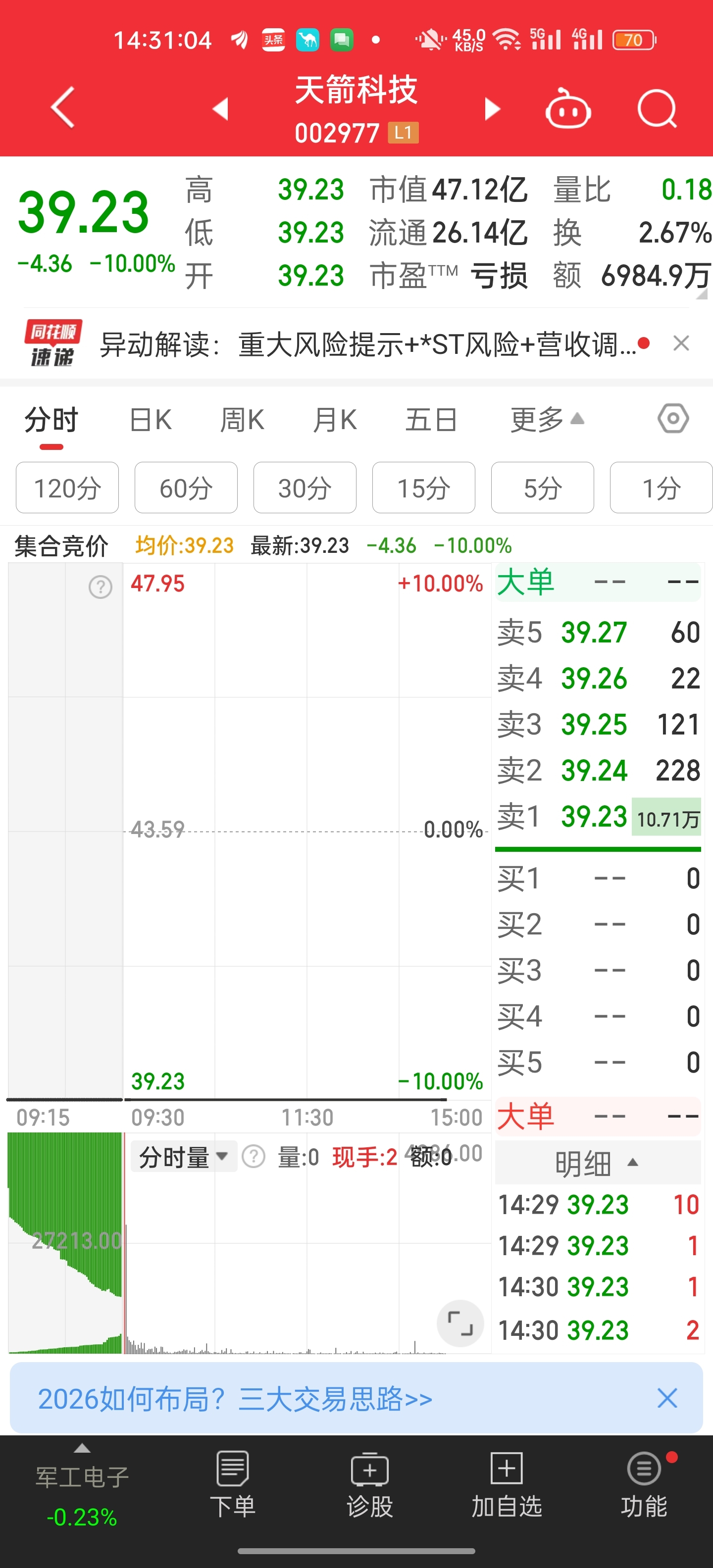Tap the 卖3 39.25 order row
Image resolution: width=713 pixels, height=1568 pixels.
[598, 724]
